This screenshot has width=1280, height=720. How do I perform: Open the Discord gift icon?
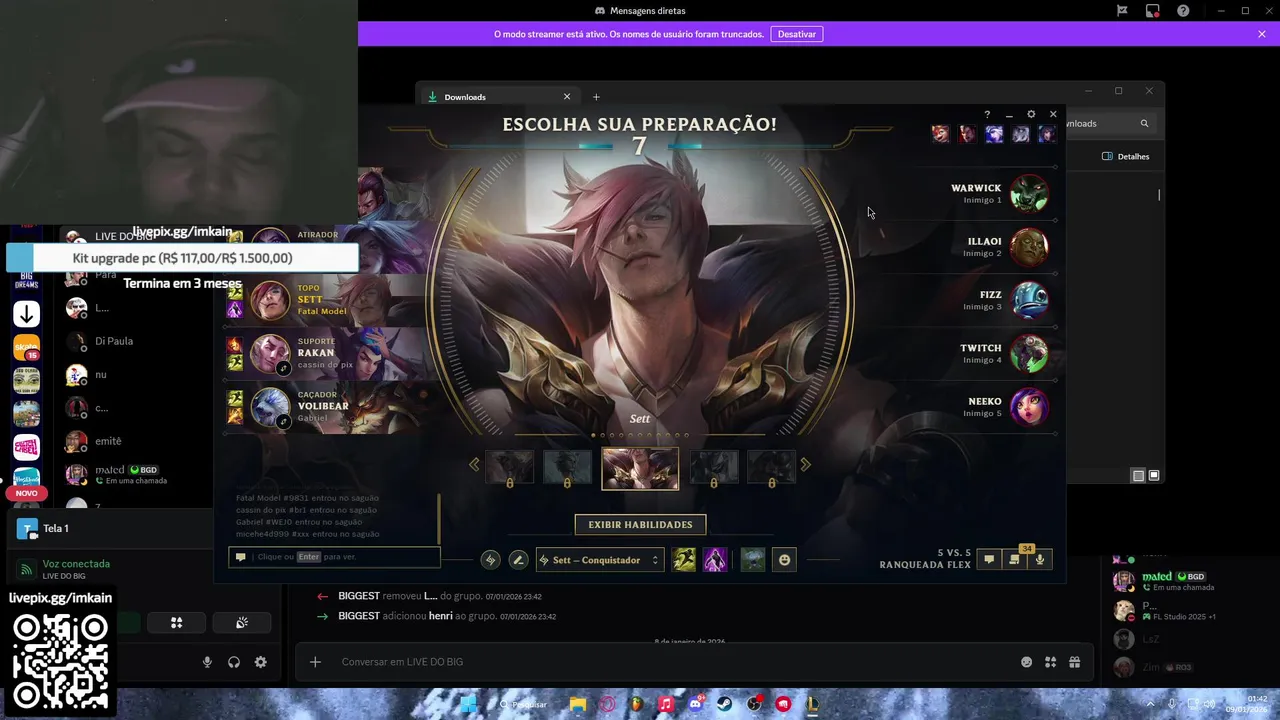pos(1075,662)
